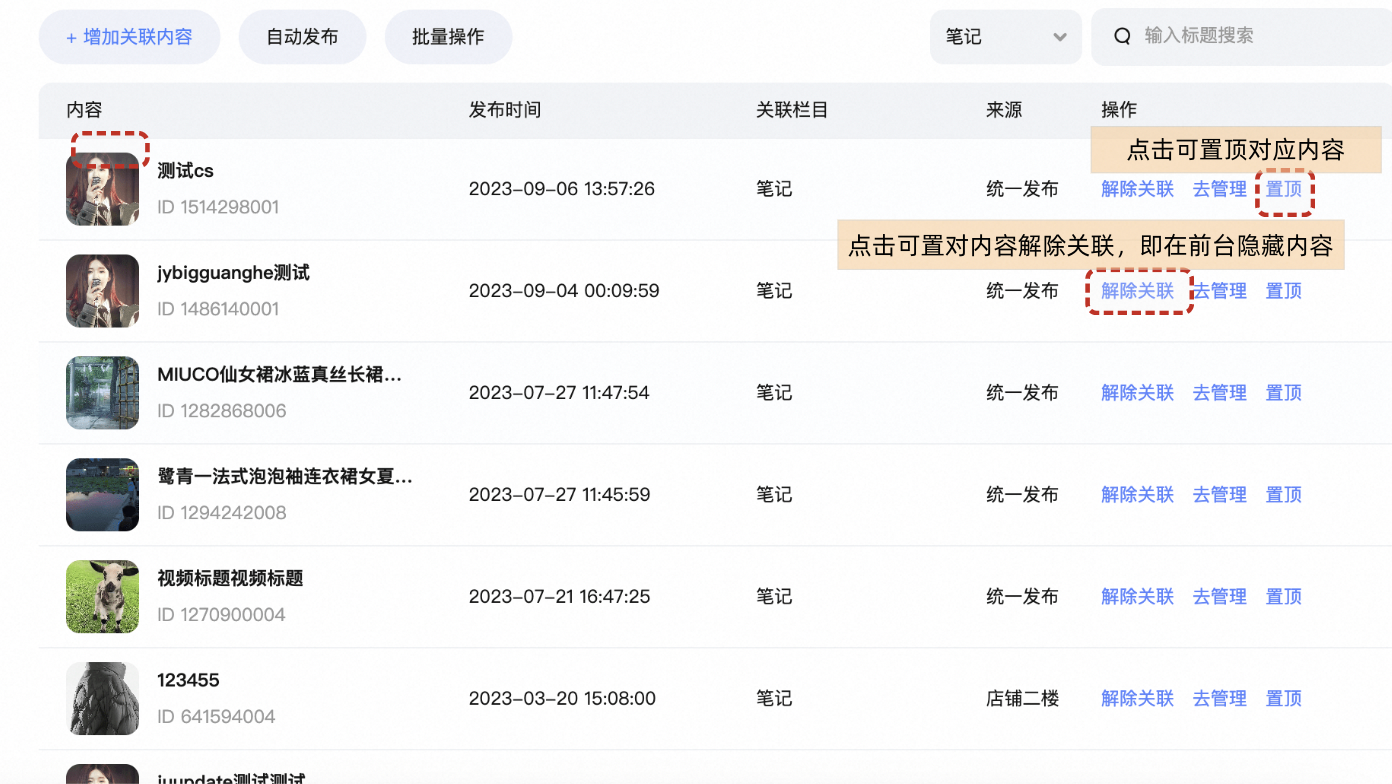Click 去管理 for 视频标题视频标题

point(1220,597)
